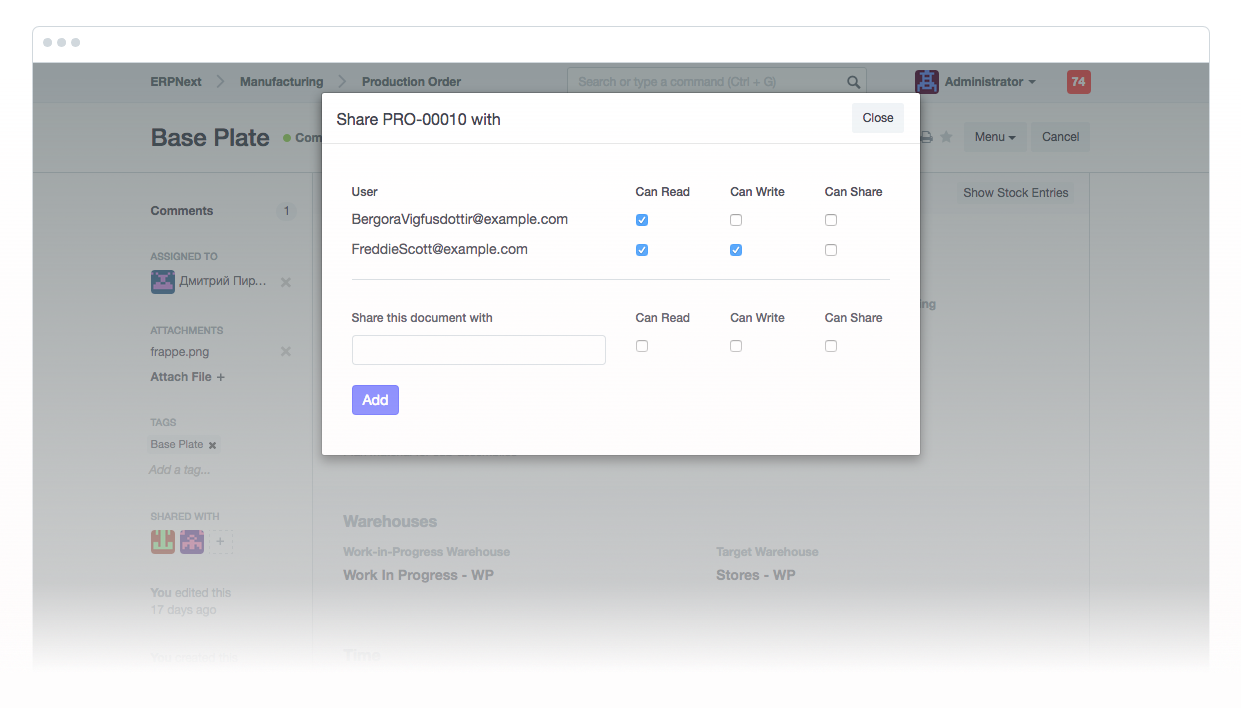Image resolution: width=1241 pixels, height=708 pixels.
Task: Go to Production Order breadcrumb
Action: point(411,82)
